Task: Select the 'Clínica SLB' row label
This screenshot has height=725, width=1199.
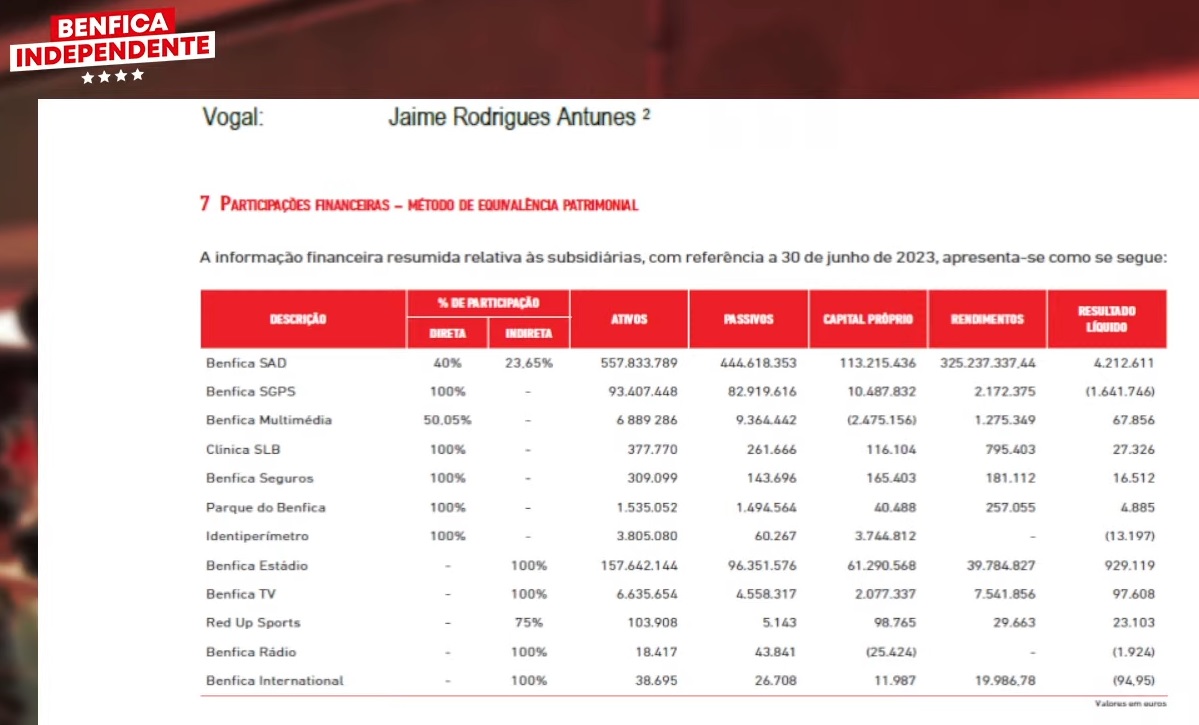Action: 242,450
